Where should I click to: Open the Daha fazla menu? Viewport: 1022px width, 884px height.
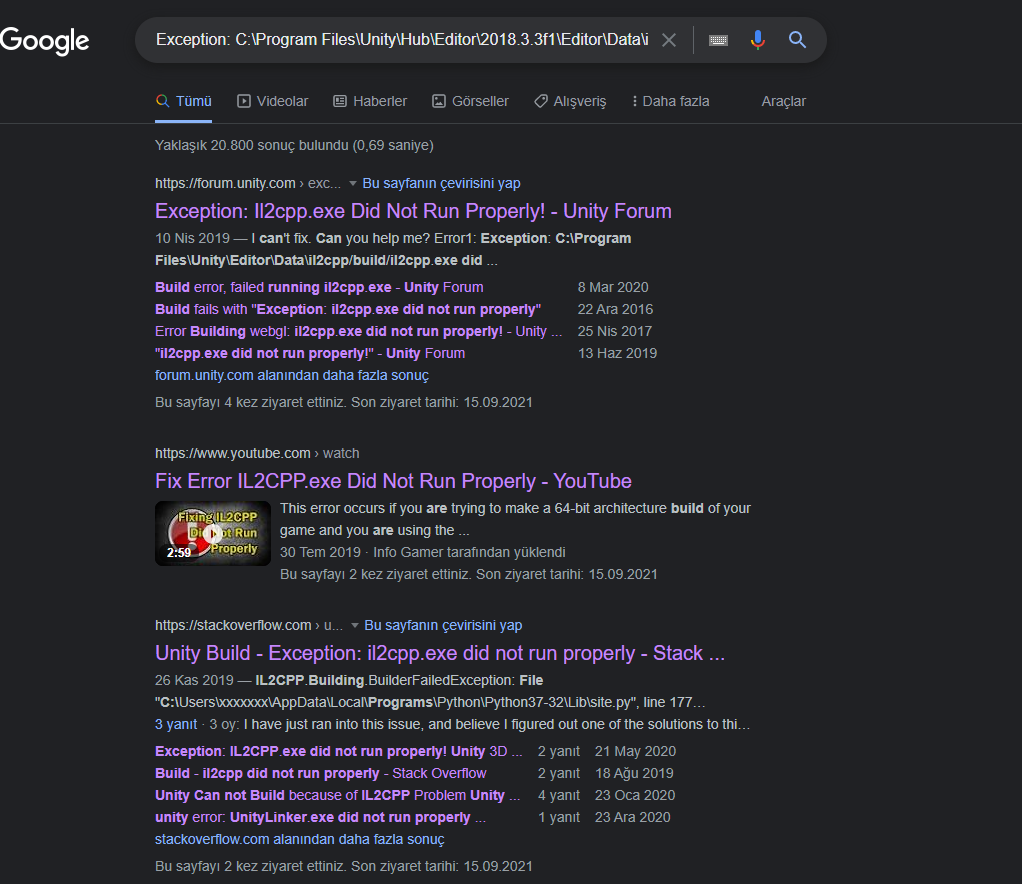(671, 101)
